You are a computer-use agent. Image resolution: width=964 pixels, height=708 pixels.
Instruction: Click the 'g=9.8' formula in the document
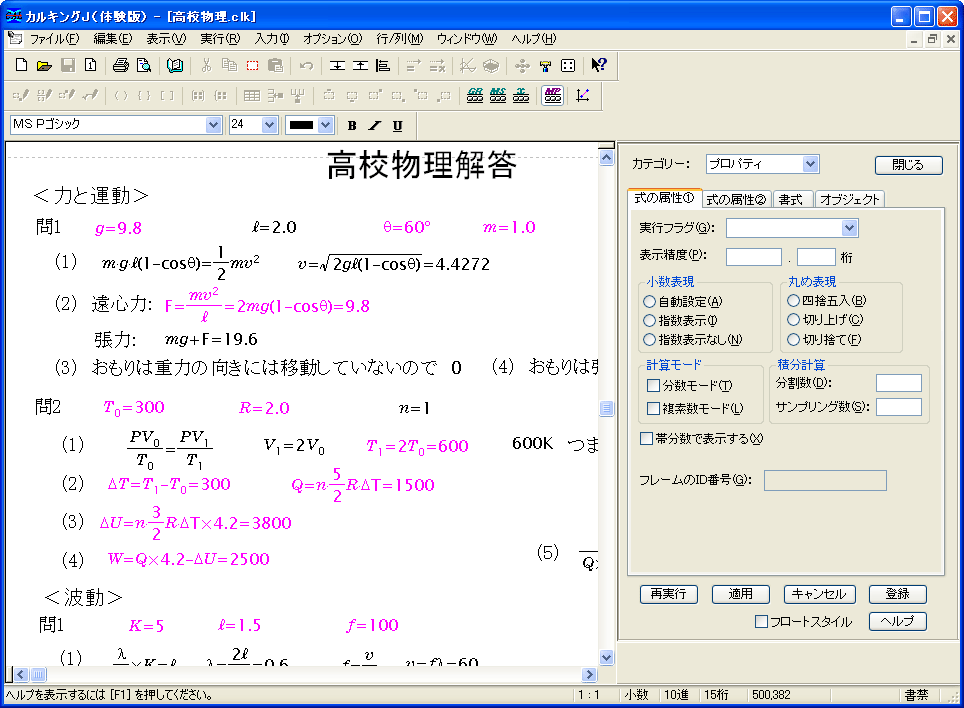pos(118,228)
